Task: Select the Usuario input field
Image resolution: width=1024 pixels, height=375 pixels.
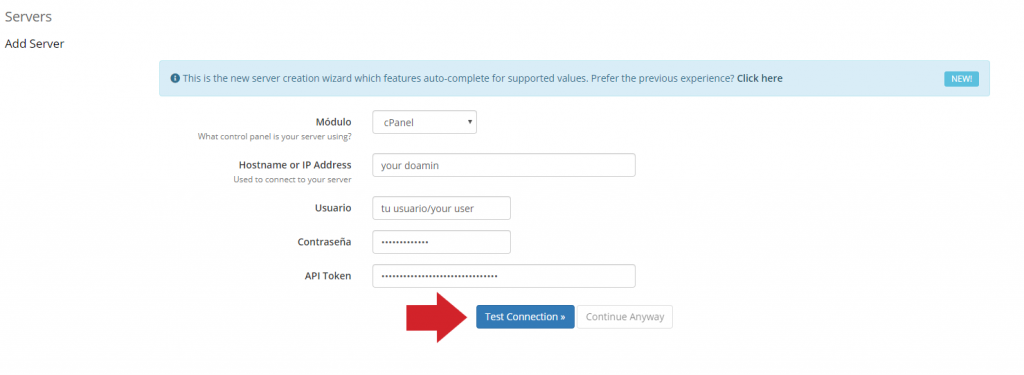Action: [441, 208]
